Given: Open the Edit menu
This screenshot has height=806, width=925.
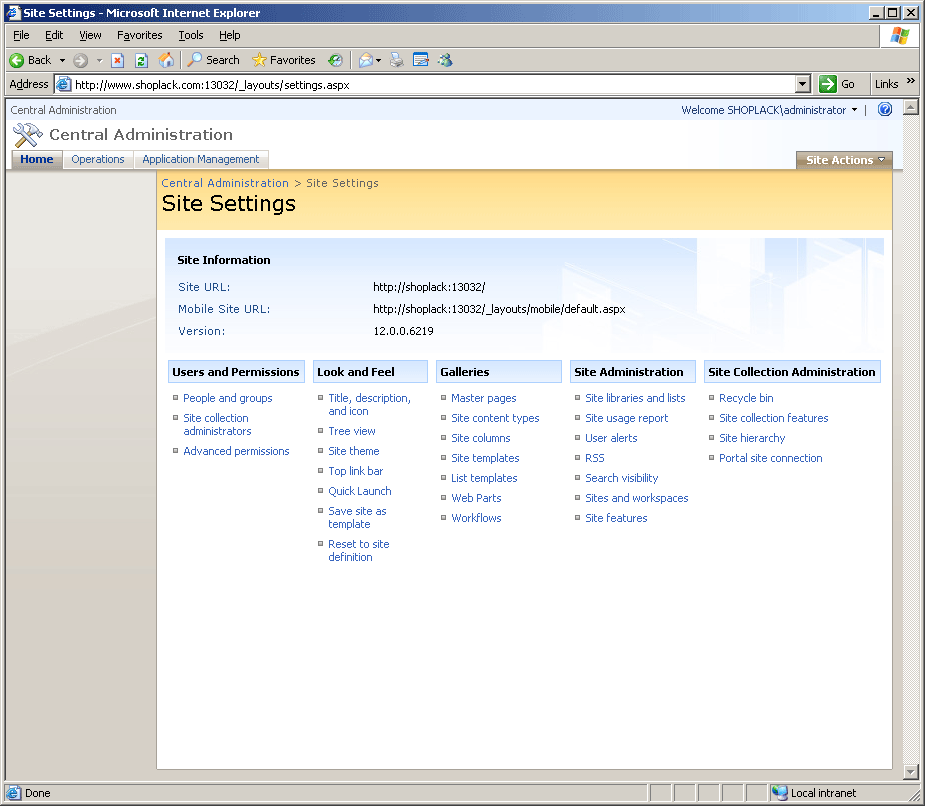Looking at the screenshot, I should 54,35.
